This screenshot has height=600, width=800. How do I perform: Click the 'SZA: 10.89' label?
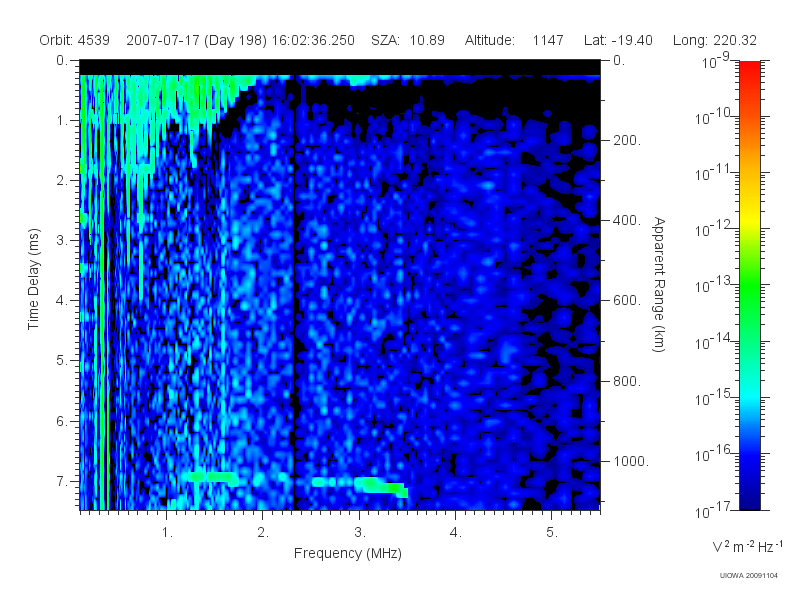(408, 40)
